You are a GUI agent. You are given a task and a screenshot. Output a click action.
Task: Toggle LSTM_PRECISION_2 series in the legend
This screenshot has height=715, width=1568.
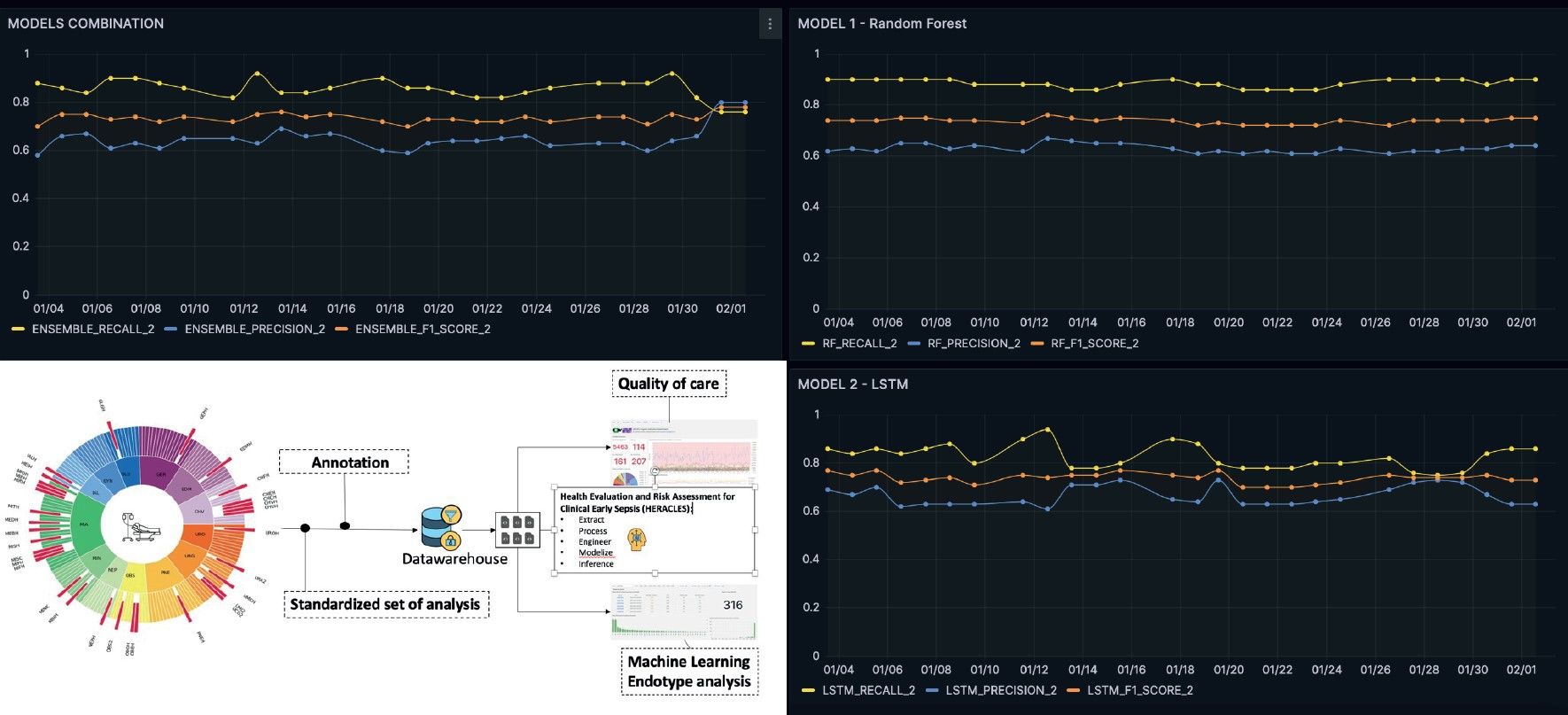[x=1000, y=691]
